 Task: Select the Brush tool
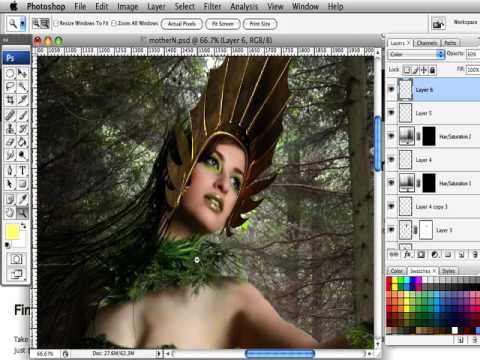[22, 115]
